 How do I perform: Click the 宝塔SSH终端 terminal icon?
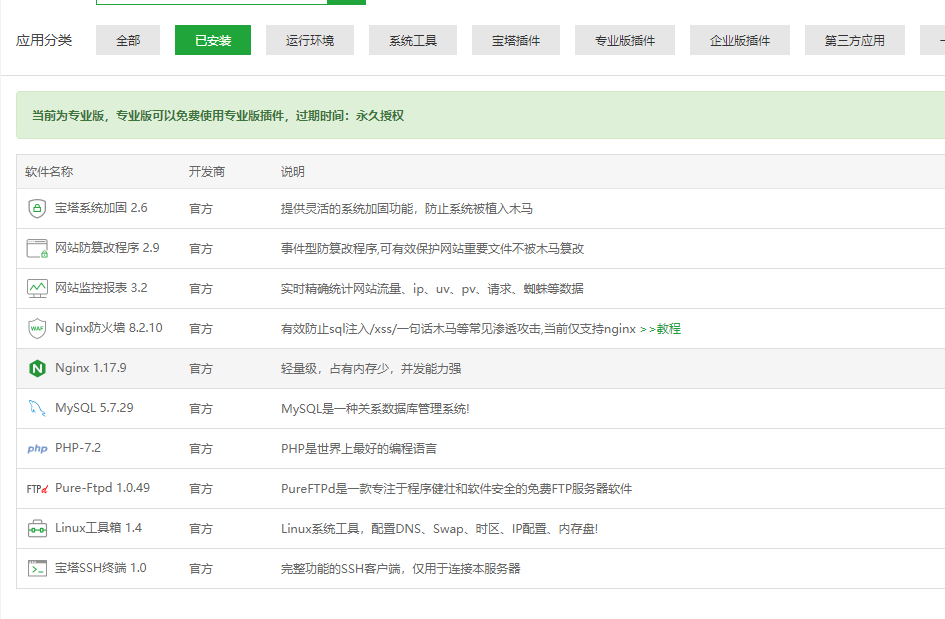37,568
